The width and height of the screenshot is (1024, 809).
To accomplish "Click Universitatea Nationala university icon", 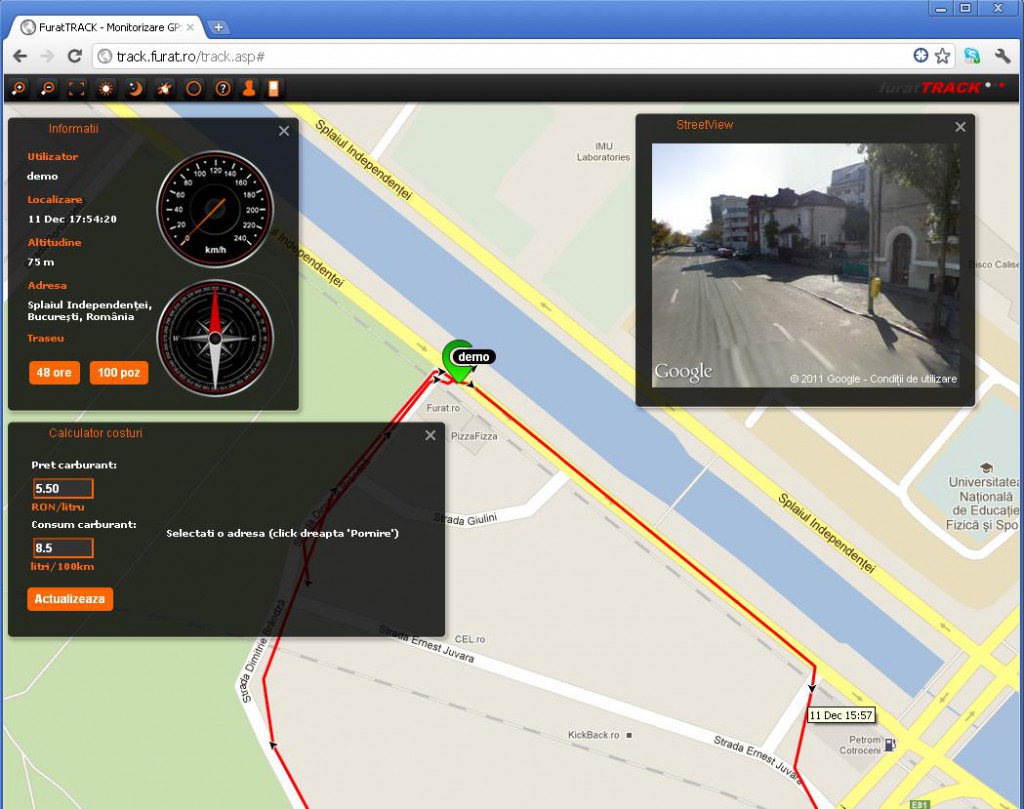I will point(986,468).
